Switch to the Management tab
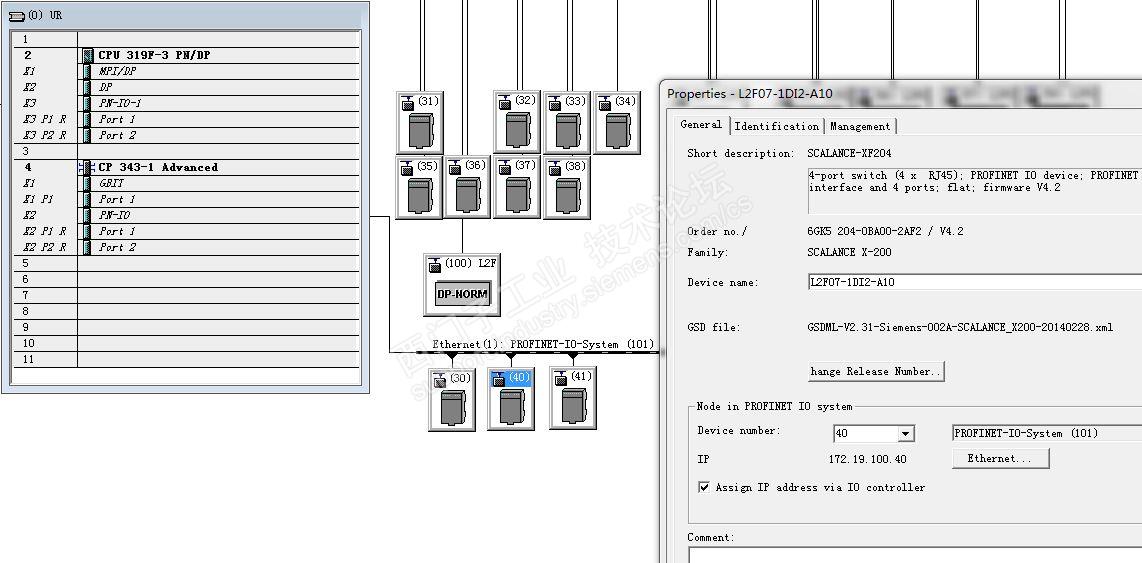Screen dimensions: 1142x563 tap(859, 126)
